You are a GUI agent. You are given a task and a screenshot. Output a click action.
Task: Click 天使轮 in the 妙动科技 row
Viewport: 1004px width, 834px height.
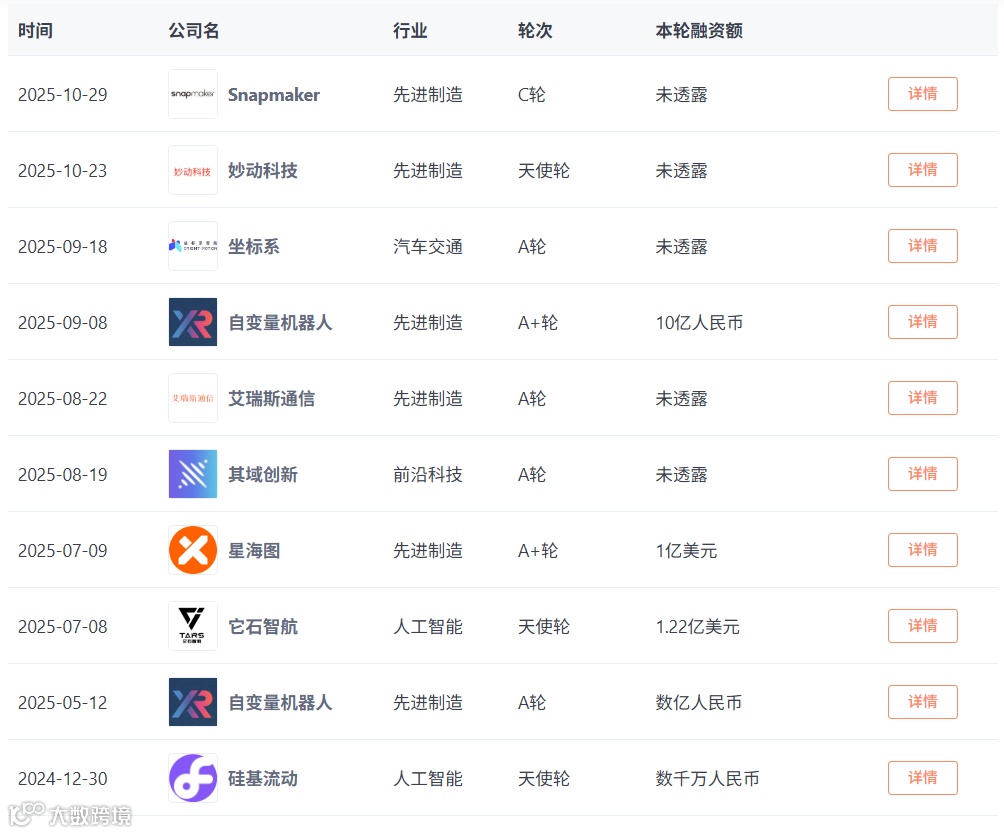click(544, 171)
